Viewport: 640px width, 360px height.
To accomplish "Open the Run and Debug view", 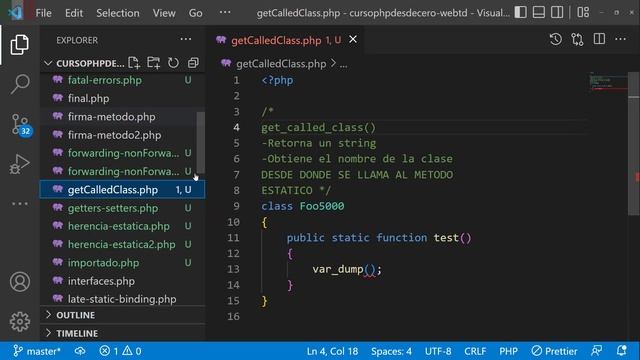I will click(19, 164).
